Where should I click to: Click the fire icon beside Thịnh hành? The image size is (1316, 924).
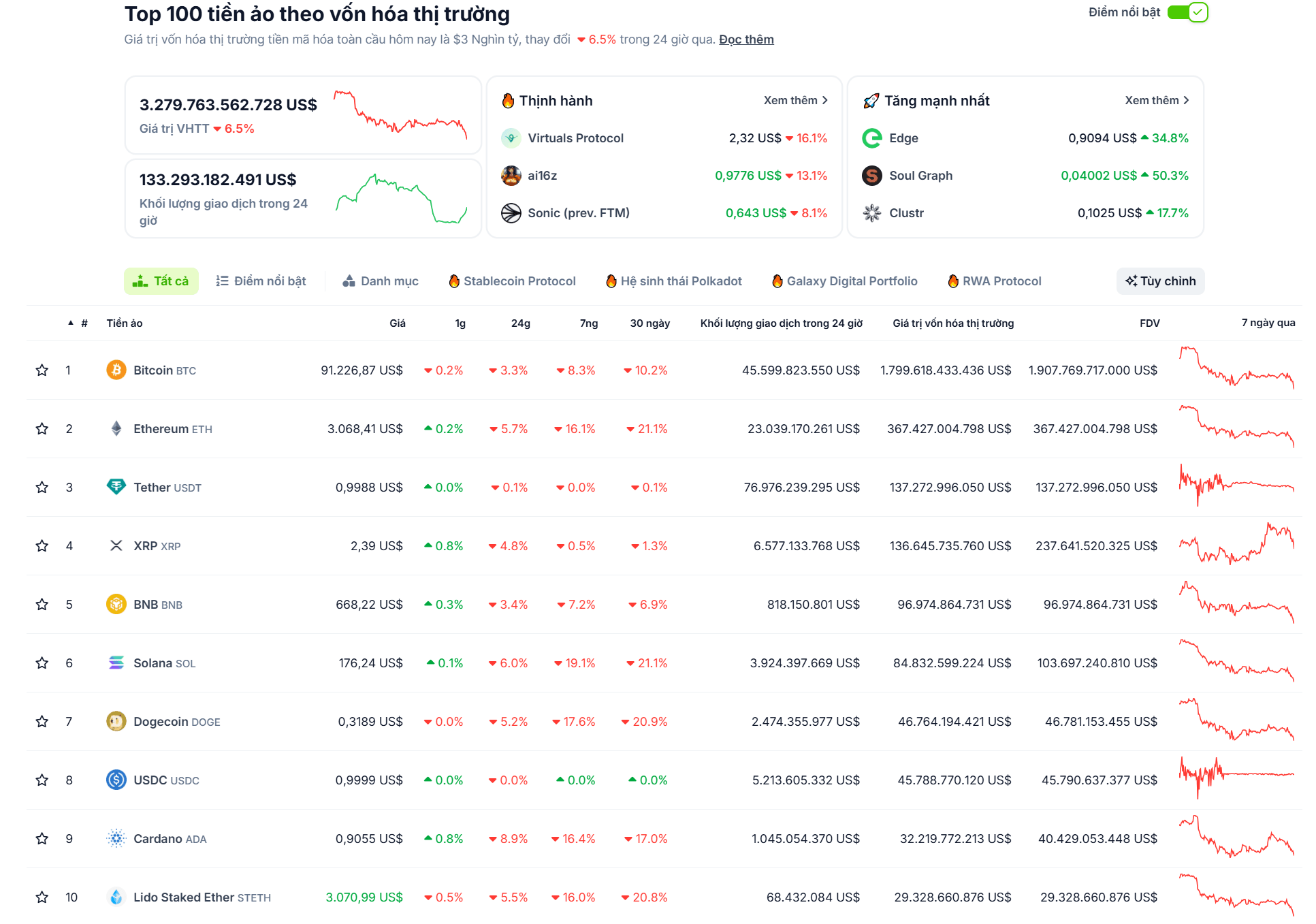pyautogui.click(x=508, y=101)
